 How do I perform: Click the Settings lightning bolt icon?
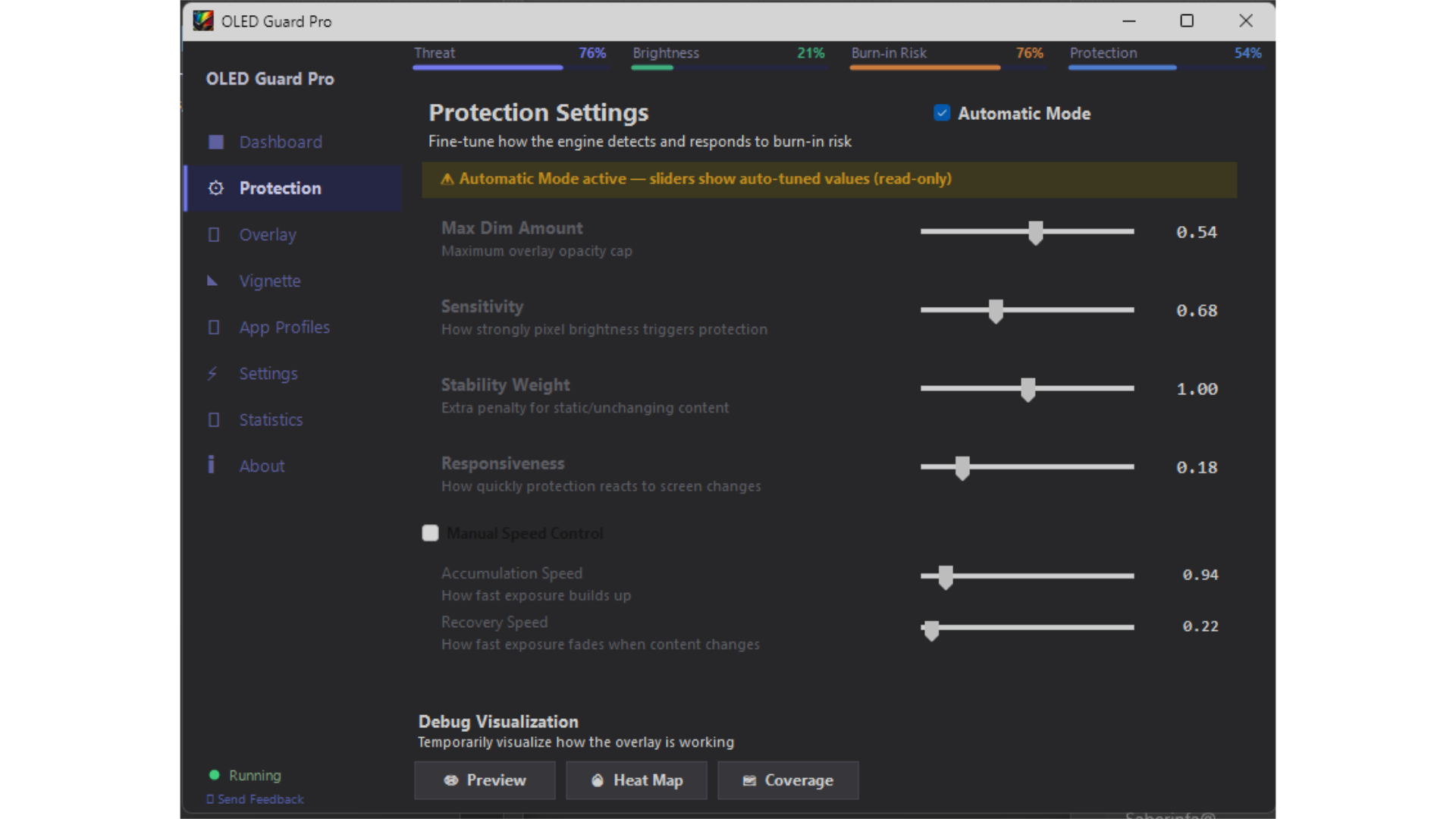(213, 374)
